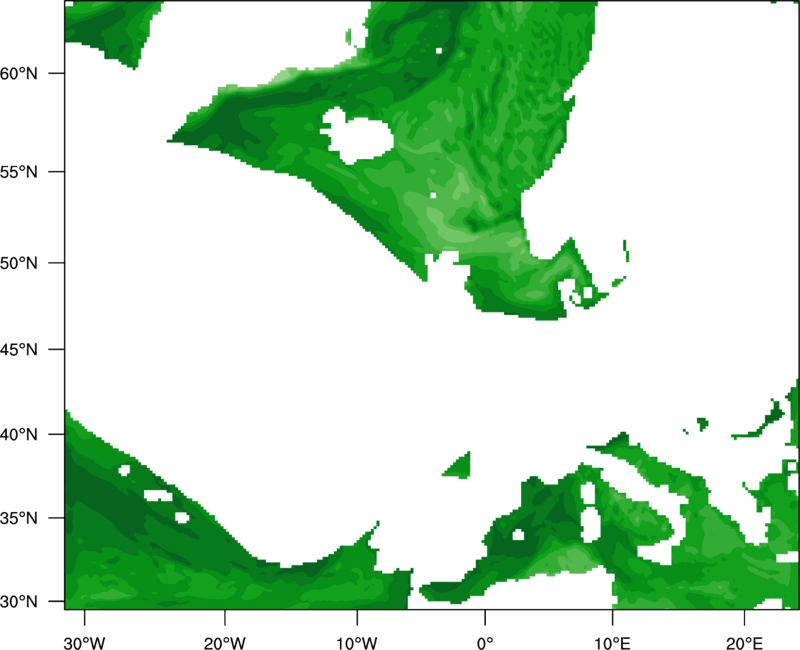Click the 0° longitude label

click(x=485, y=643)
